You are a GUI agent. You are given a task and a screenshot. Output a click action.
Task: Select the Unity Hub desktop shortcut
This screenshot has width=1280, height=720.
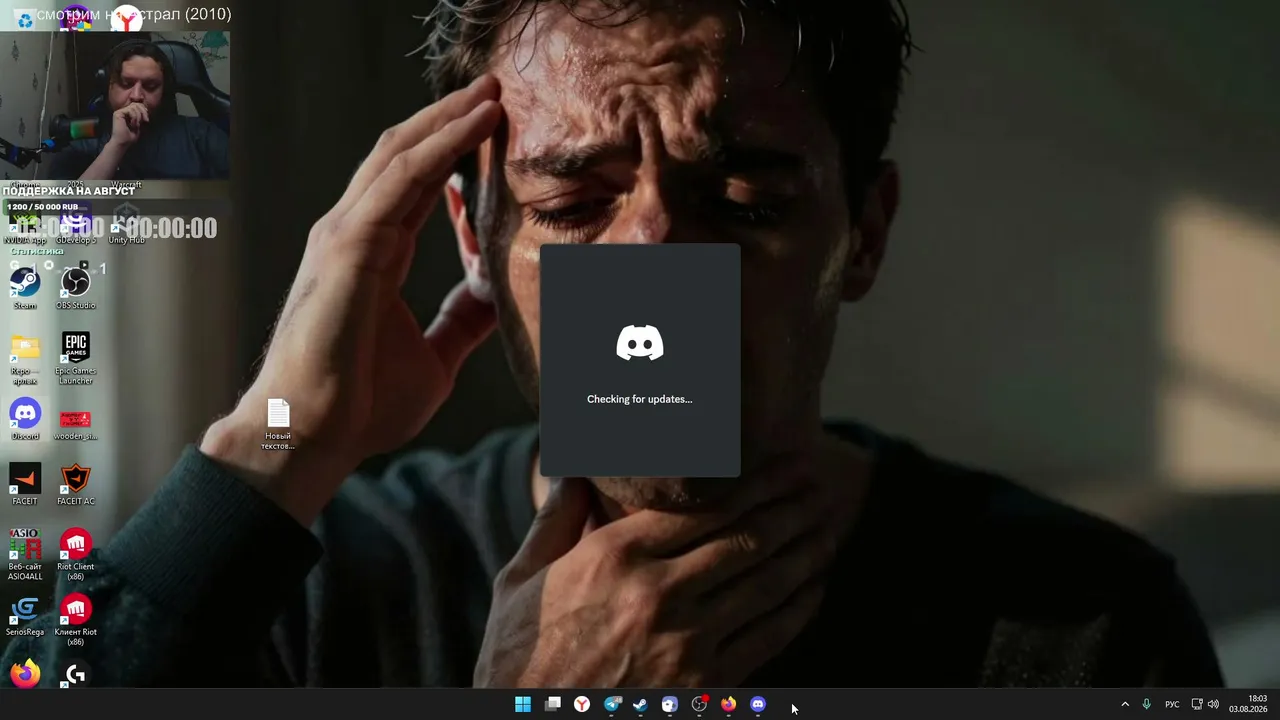pyautogui.click(x=126, y=225)
